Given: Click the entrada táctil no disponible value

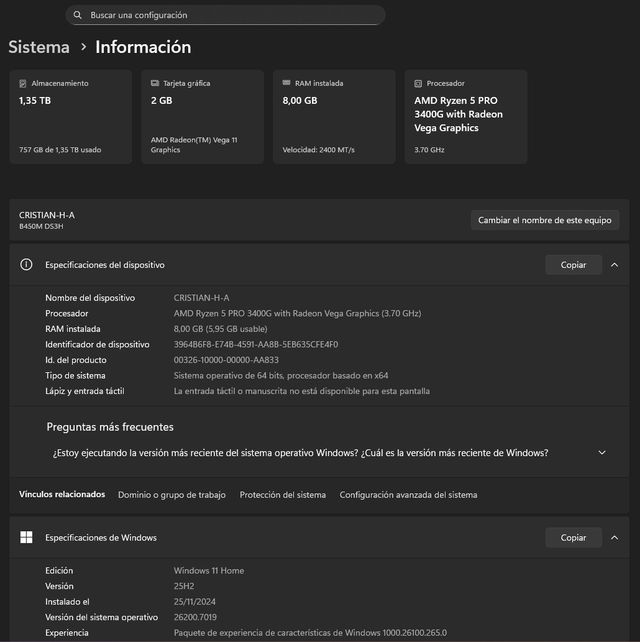Looking at the screenshot, I should click(x=302, y=391).
